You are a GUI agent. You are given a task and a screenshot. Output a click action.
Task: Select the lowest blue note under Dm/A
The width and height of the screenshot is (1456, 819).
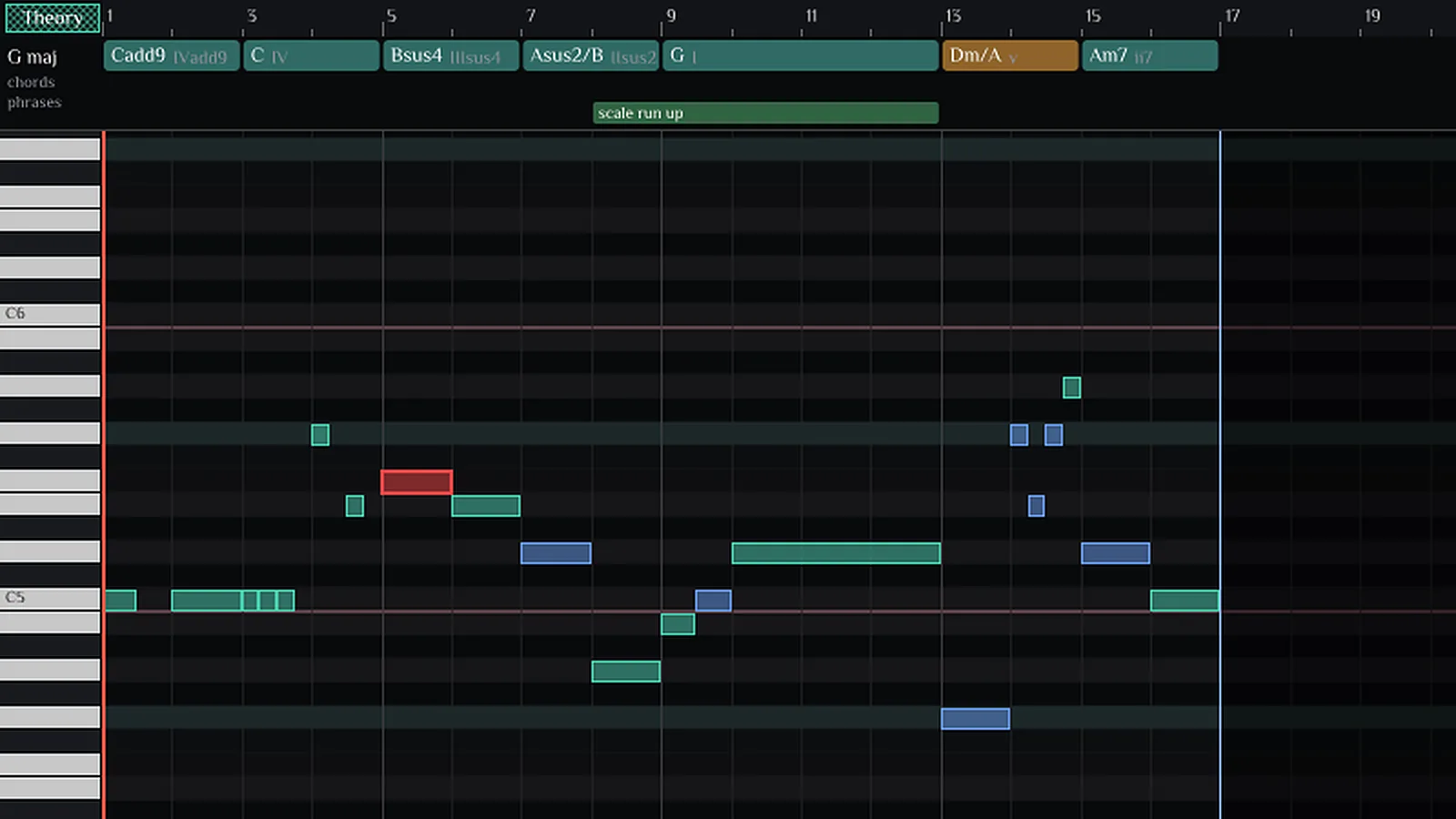coord(976,718)
